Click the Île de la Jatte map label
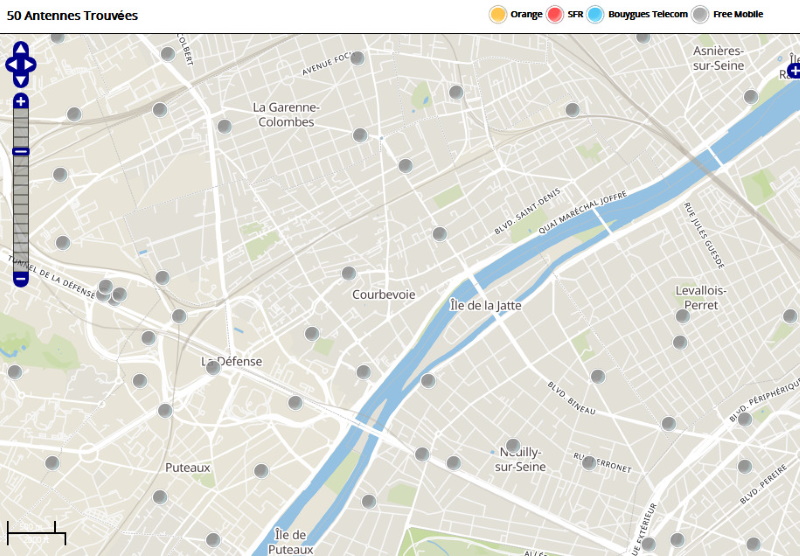The height and width of the screenshot is (556, 800). point(486,305)
